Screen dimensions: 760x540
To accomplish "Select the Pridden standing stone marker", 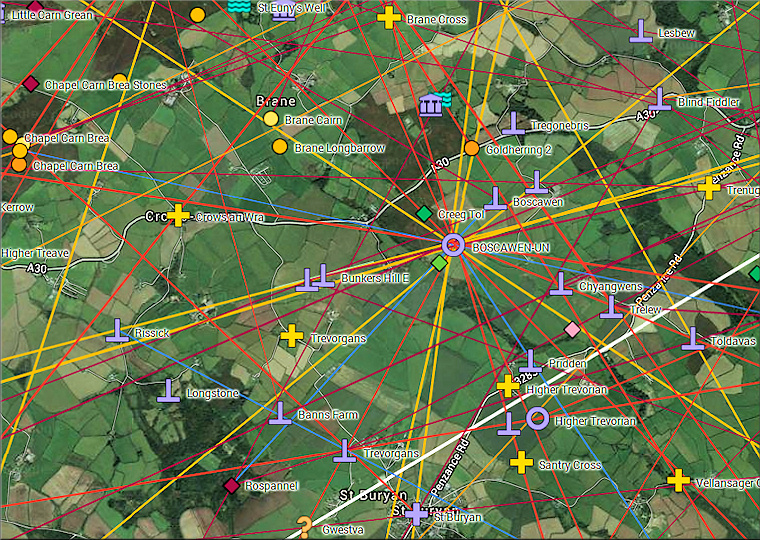I will coord(530,361).
